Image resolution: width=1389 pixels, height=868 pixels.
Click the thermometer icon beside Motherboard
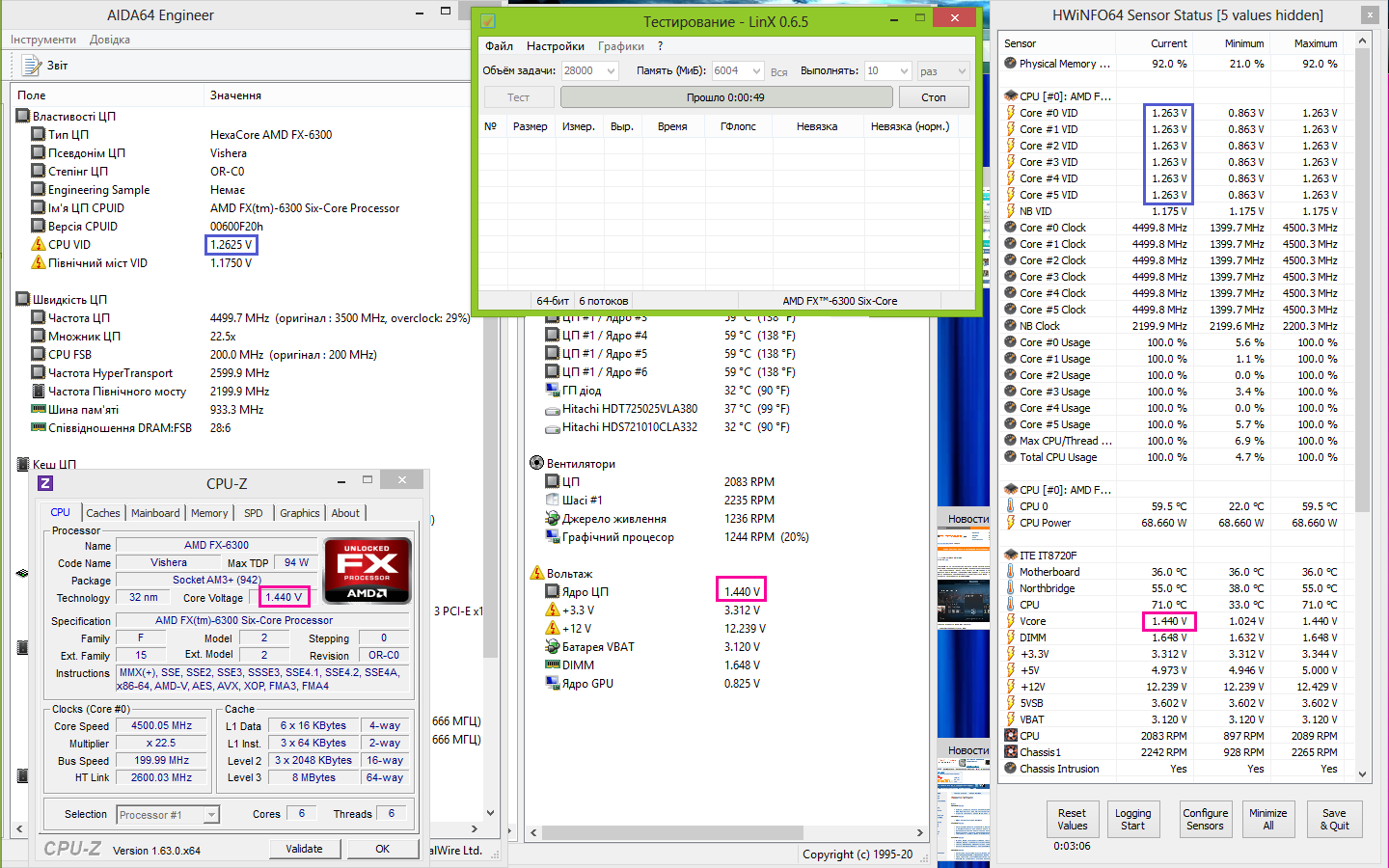(x=1010, y=572)
